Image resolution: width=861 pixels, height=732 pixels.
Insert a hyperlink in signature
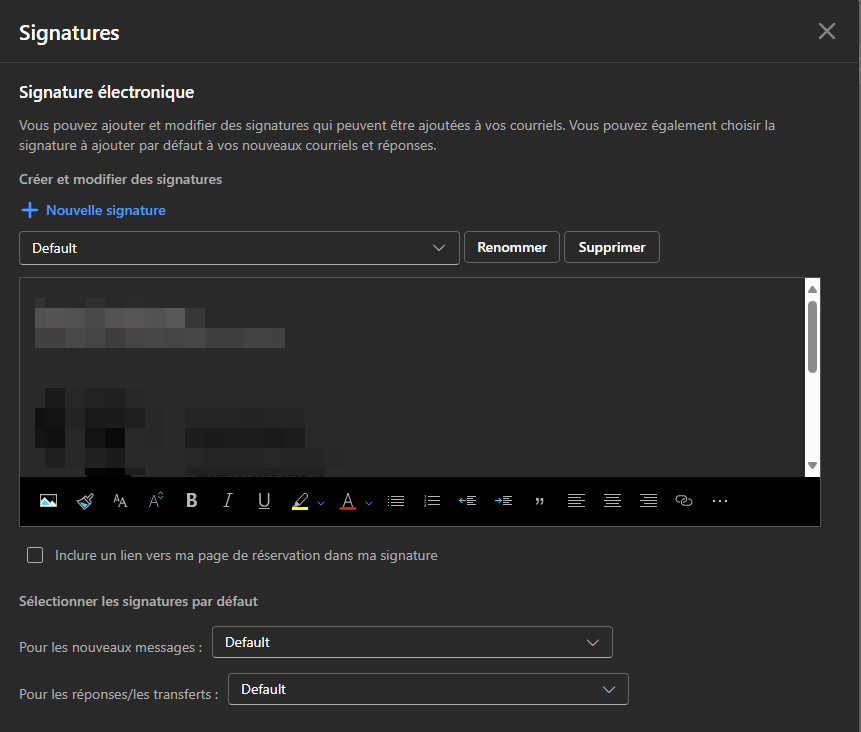684,501
